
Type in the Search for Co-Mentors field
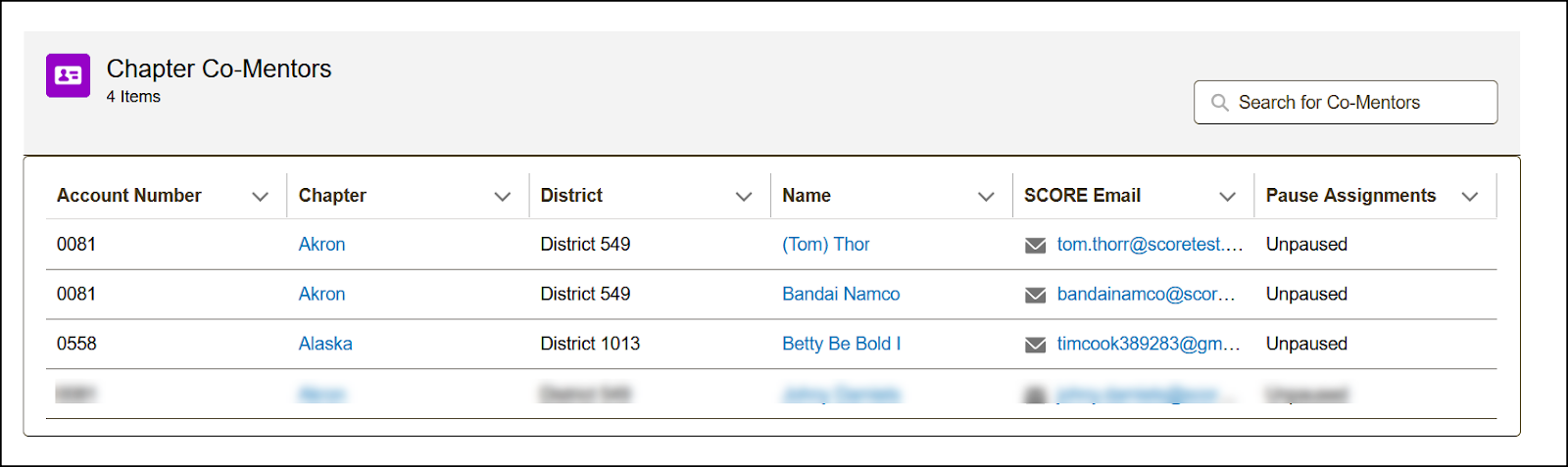point(1357,103)
